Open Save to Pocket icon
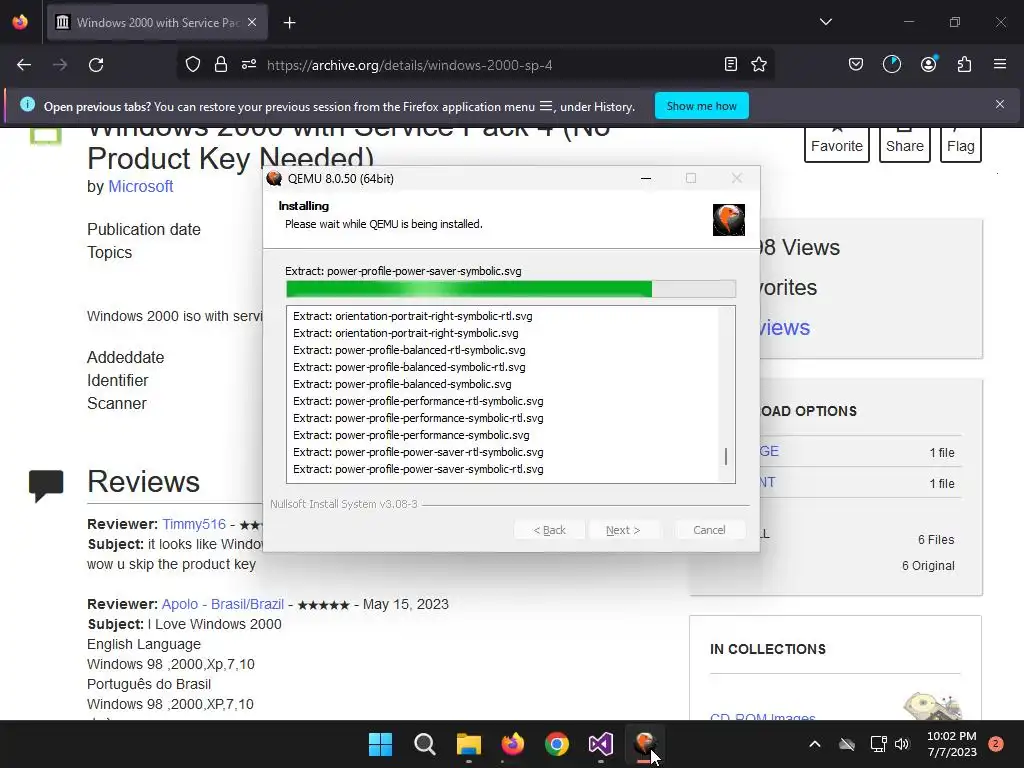This screenshot has height=768, width=1024. point(856,64)
